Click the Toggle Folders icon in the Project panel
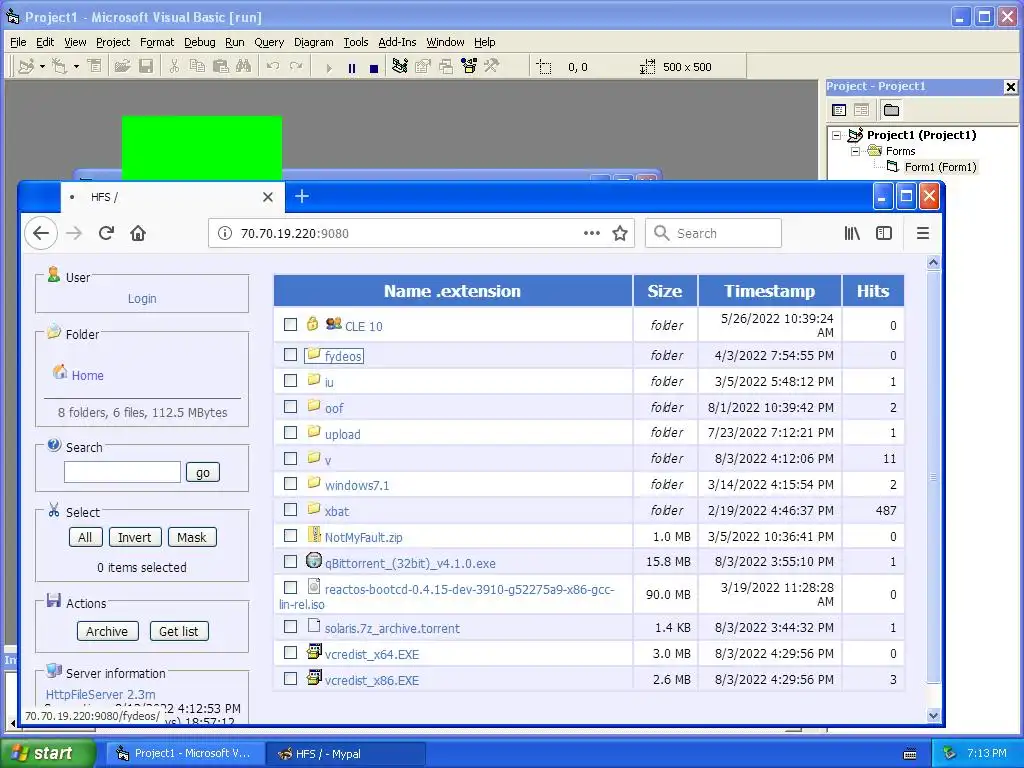This screenshot has height=768, width=1024. click(x=891, y=110)
